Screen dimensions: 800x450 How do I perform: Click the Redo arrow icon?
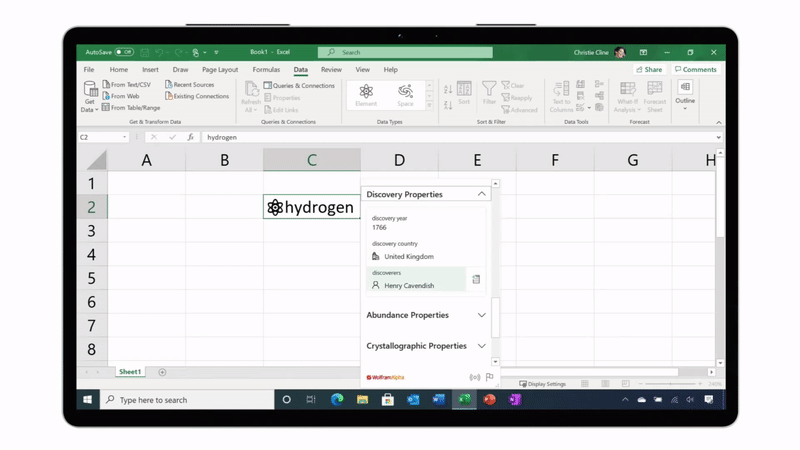[x=179, y=52]
